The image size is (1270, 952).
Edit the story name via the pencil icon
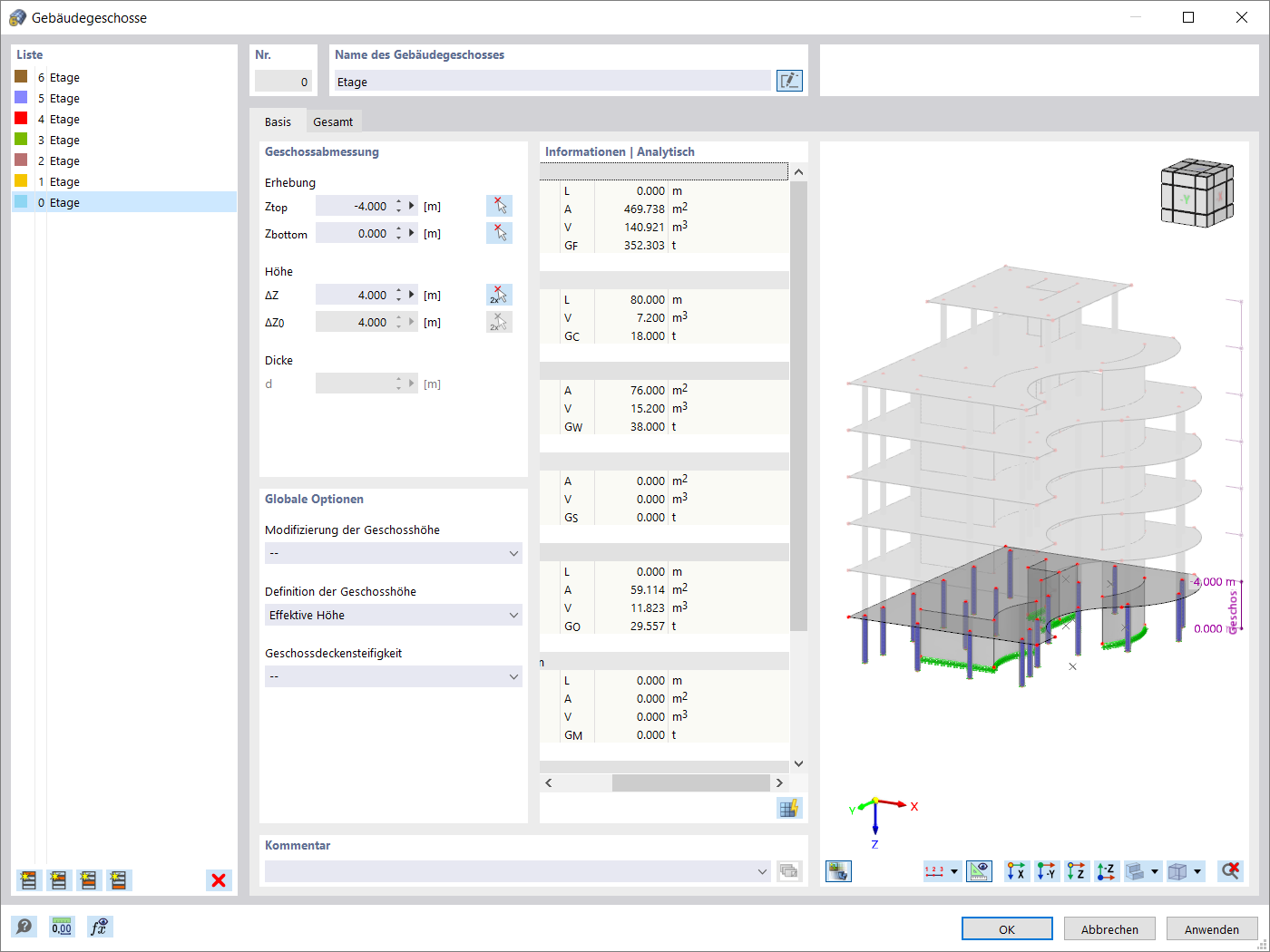click(789, 81)
